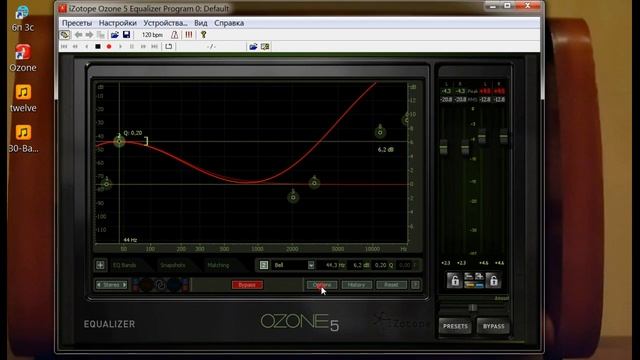Click the red MIDI panic bars icon
The width and height of the screenshot is (640, 360).
coord(189,35)
